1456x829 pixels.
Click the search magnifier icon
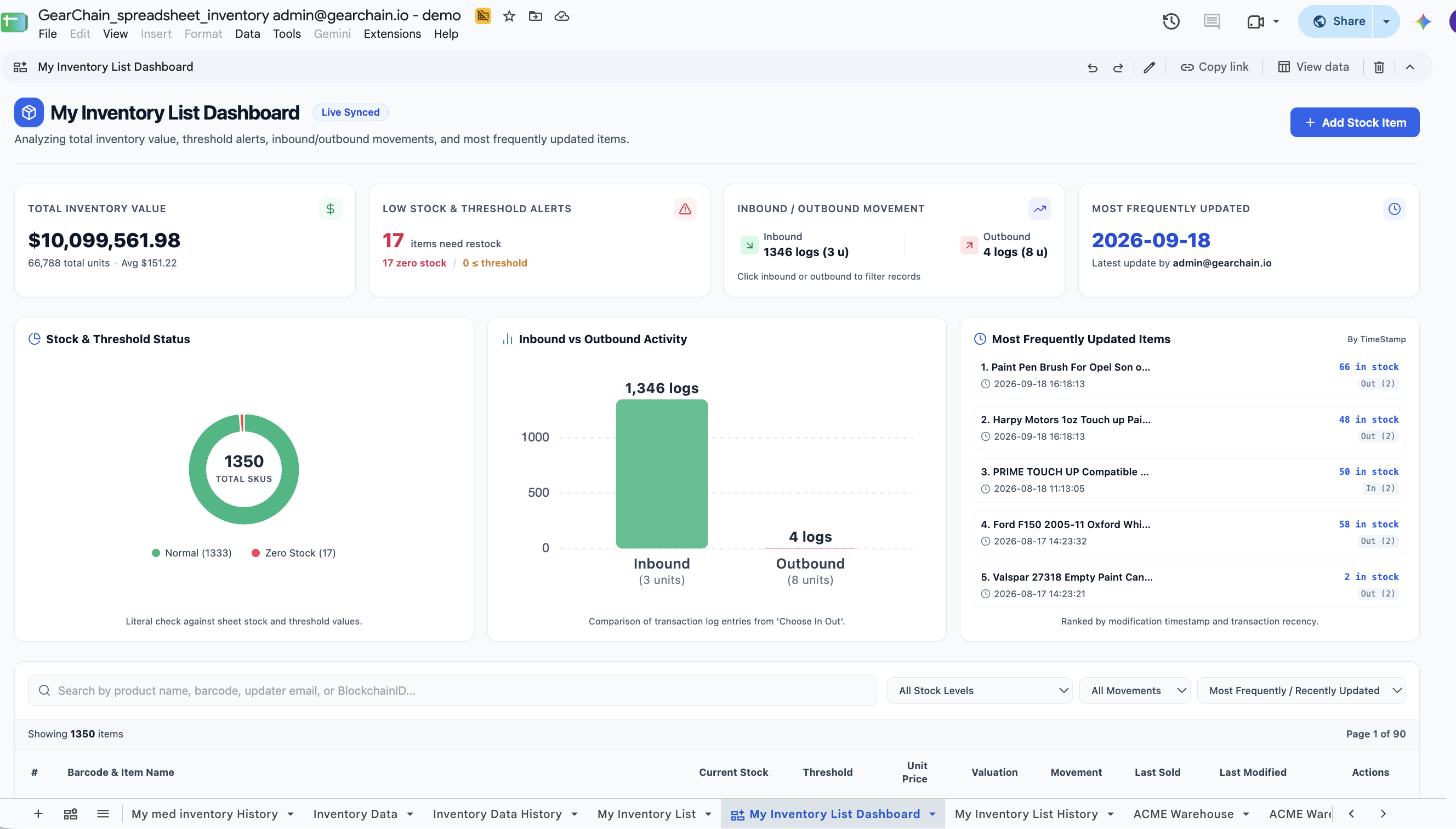(x=44, y=691)
